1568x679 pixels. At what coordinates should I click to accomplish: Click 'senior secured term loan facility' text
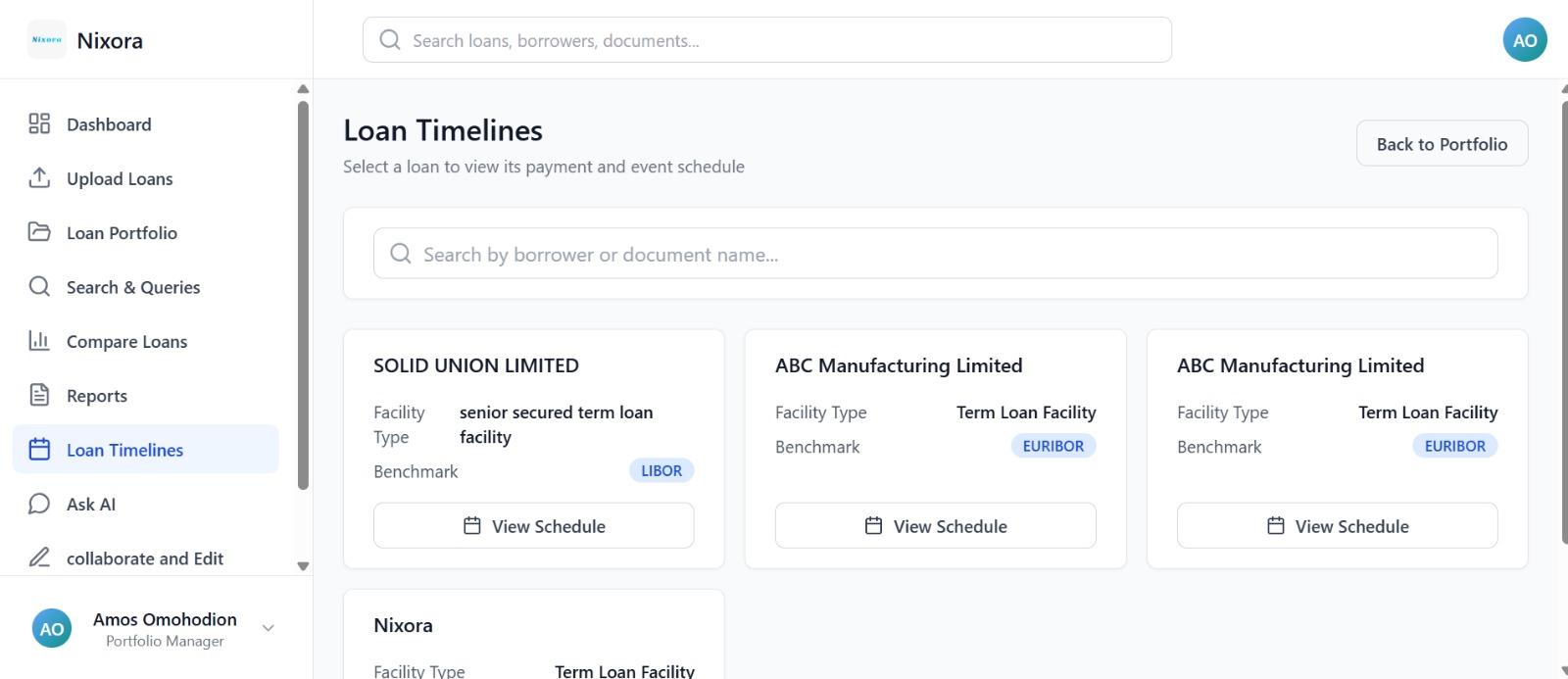pyautogui.click(x=557, y=424)
